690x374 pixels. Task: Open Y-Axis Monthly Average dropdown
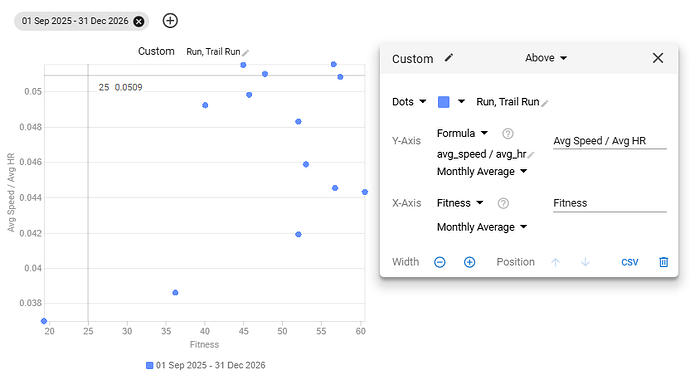tap(482, 171)
